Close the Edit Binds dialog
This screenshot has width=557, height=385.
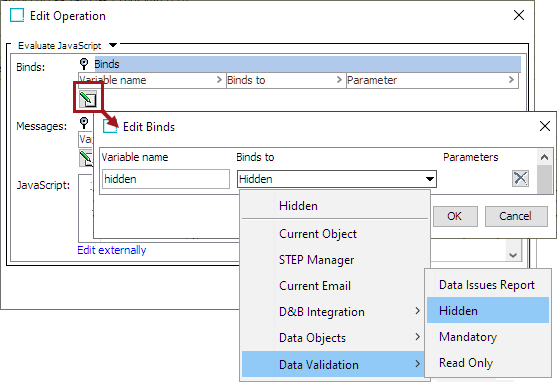point(545,126)
